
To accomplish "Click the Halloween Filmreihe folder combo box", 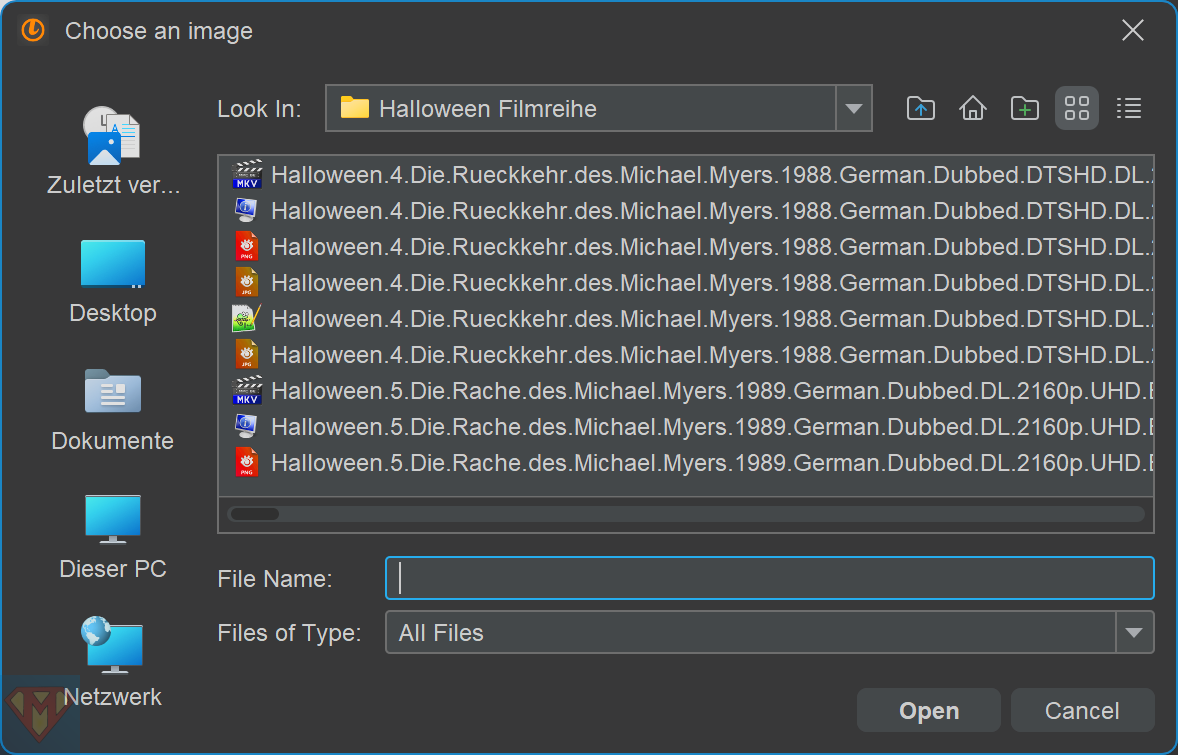I will click(580, 108).
